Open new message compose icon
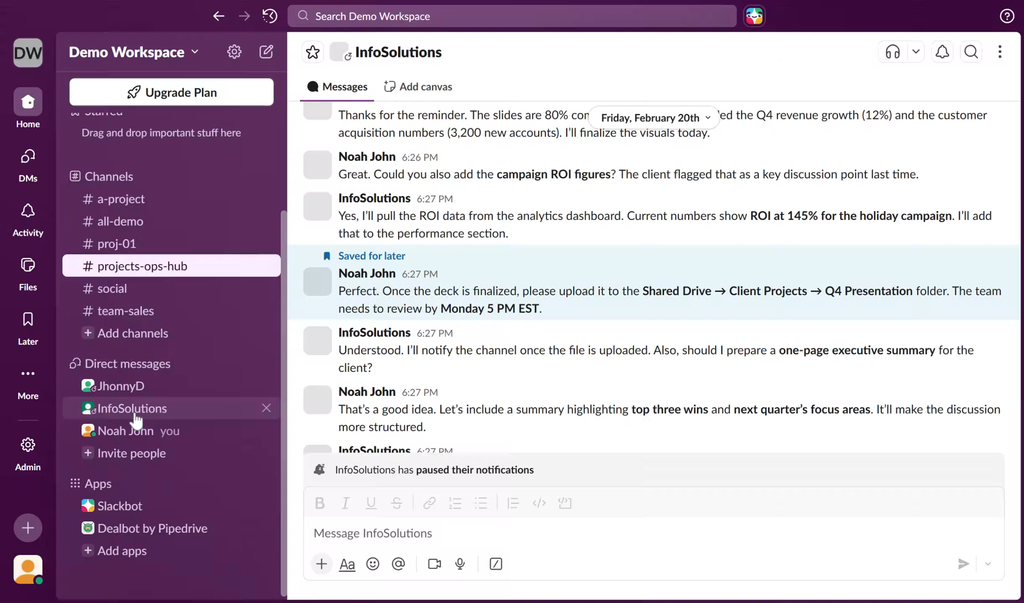Viewport: 1024px width, 603px height. (266, 52)
